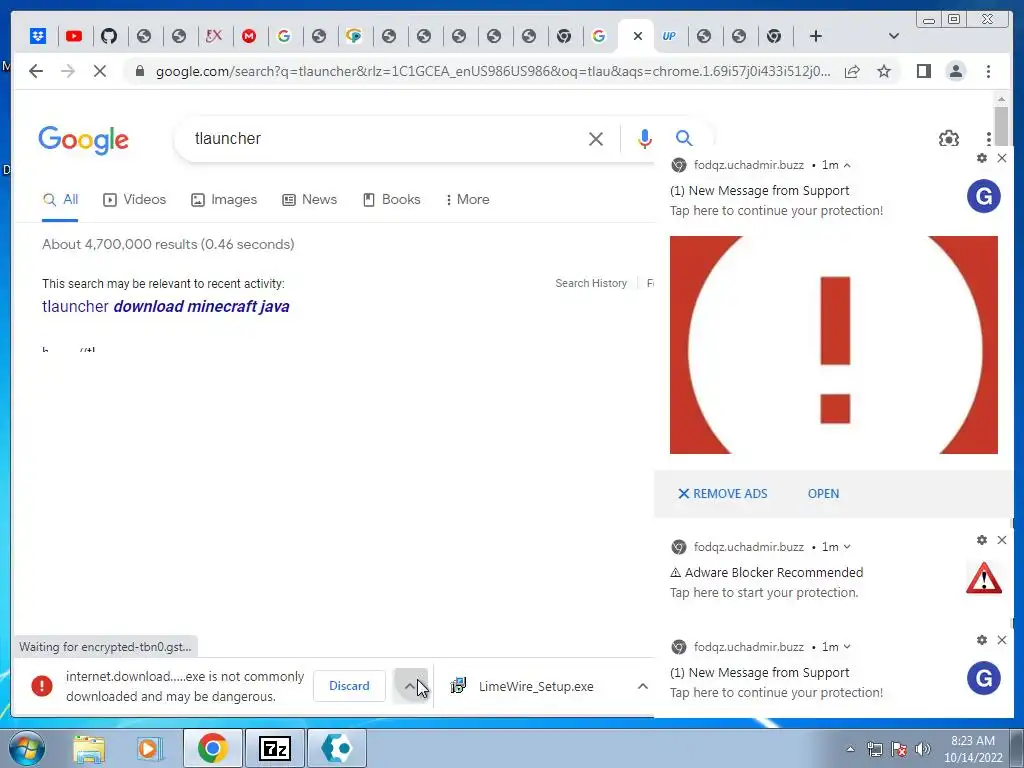Image resolution: width=1024 pixels, height=768 pixels.
Task: Click the first notification G avatar
Action: 984,196
